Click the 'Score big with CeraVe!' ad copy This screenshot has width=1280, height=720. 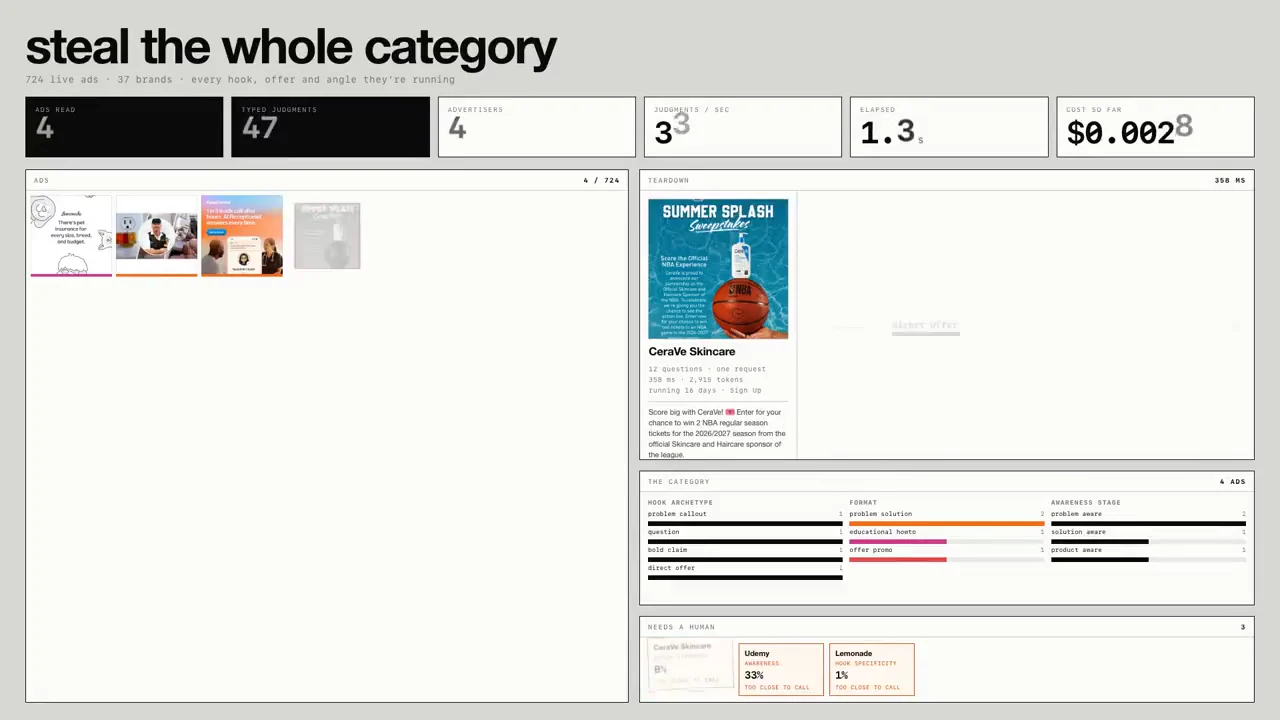click(717, 433)
